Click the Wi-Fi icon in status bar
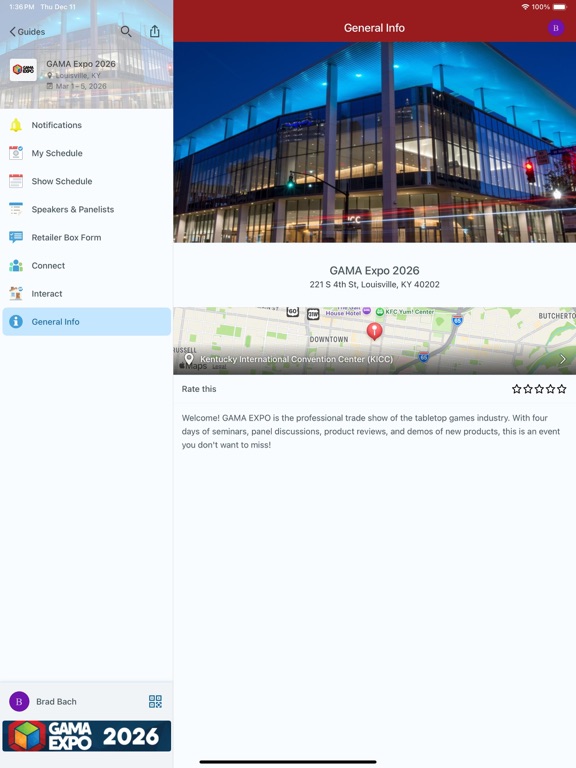This screenshot has width=576, height=768. (x=525, y=7)
